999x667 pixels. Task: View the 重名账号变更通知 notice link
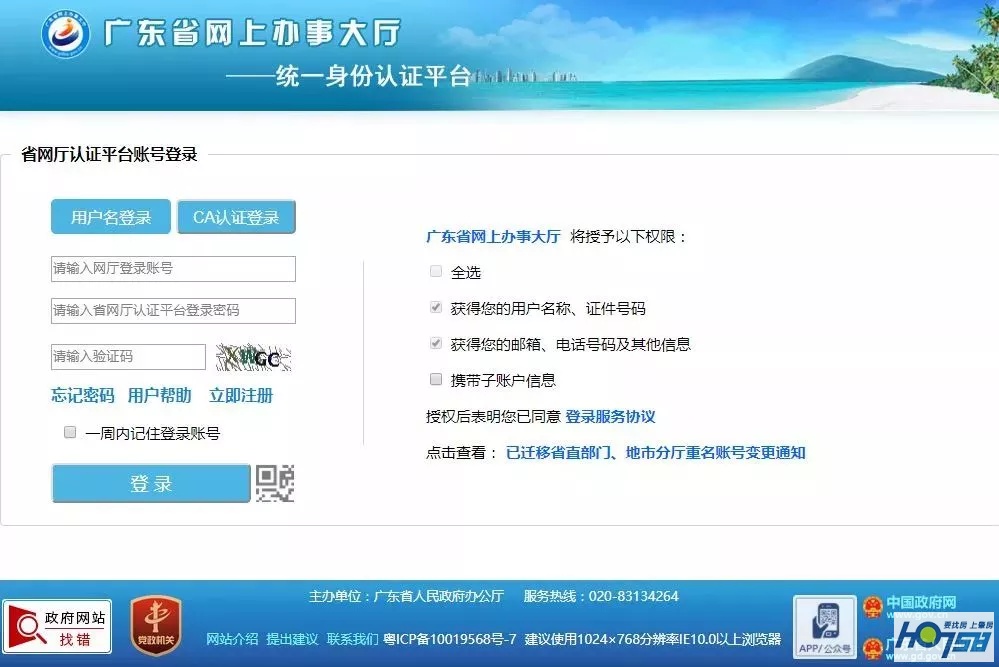[x=656, y=452]
